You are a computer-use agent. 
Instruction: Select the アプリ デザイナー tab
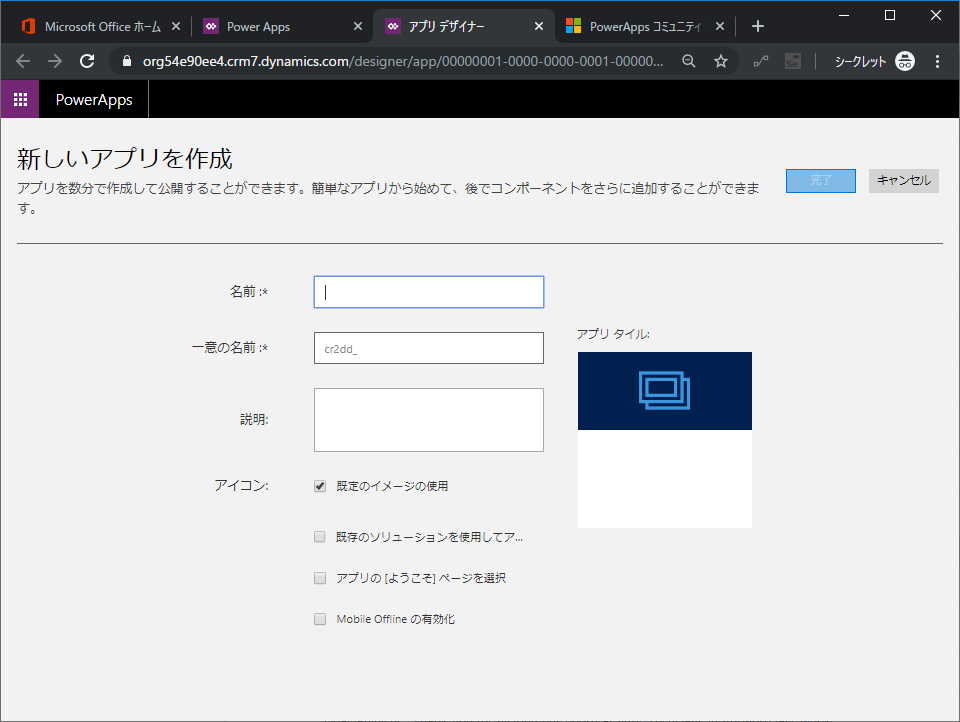click(x=463, y=26)
